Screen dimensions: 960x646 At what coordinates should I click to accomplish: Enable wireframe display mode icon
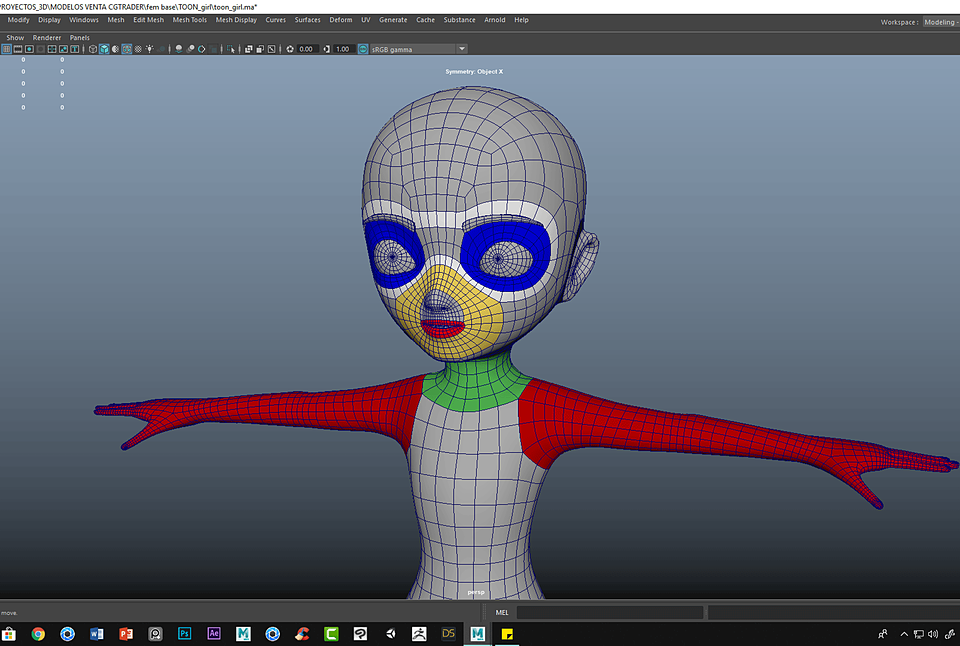tap(92, 48)
